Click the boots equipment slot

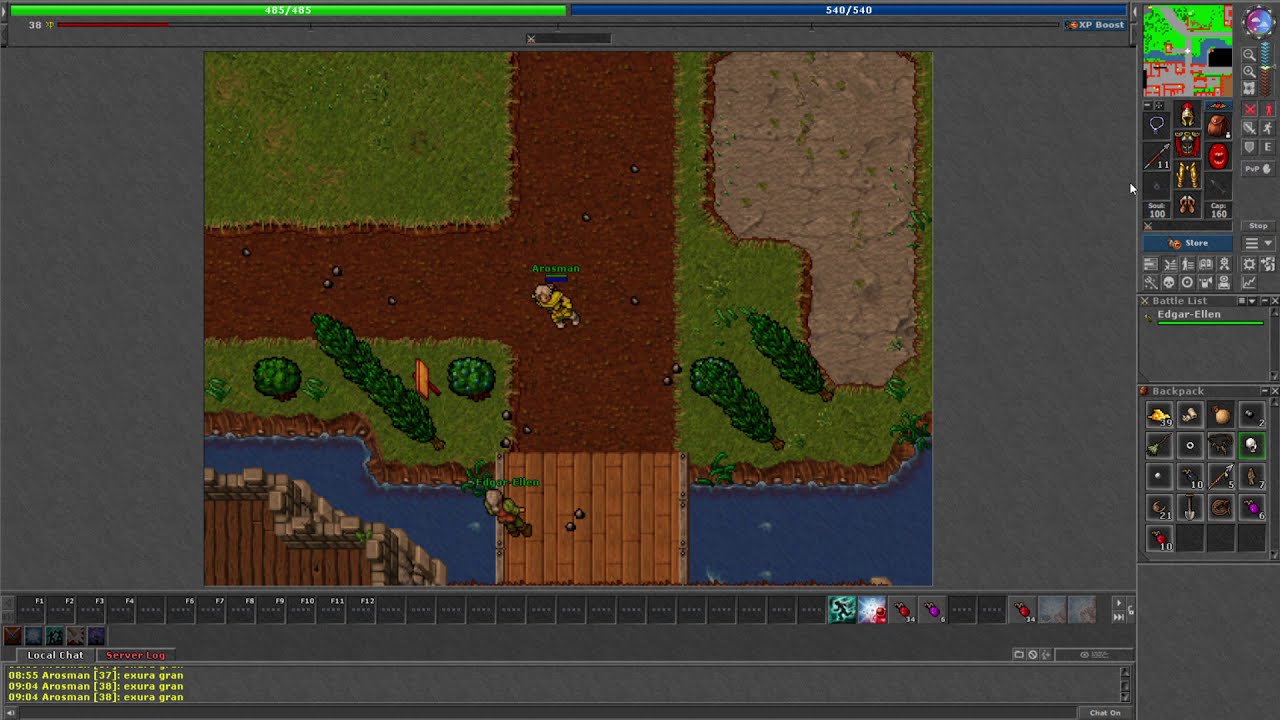pos(1187,204)
